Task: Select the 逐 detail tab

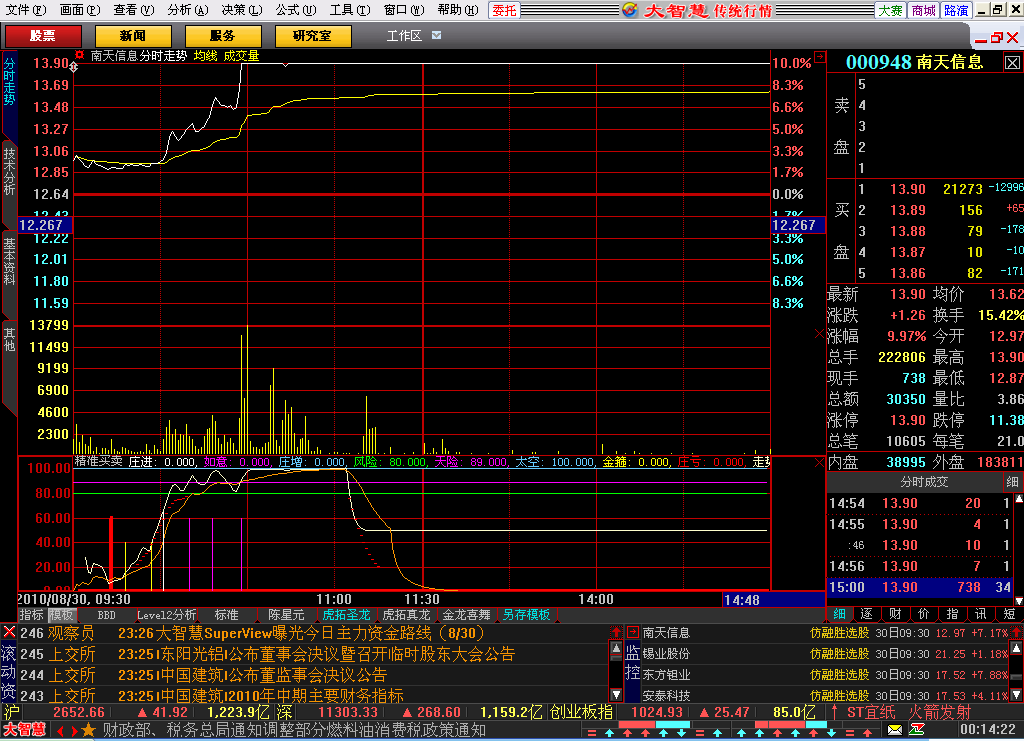Action: click(x=867, y=614)
